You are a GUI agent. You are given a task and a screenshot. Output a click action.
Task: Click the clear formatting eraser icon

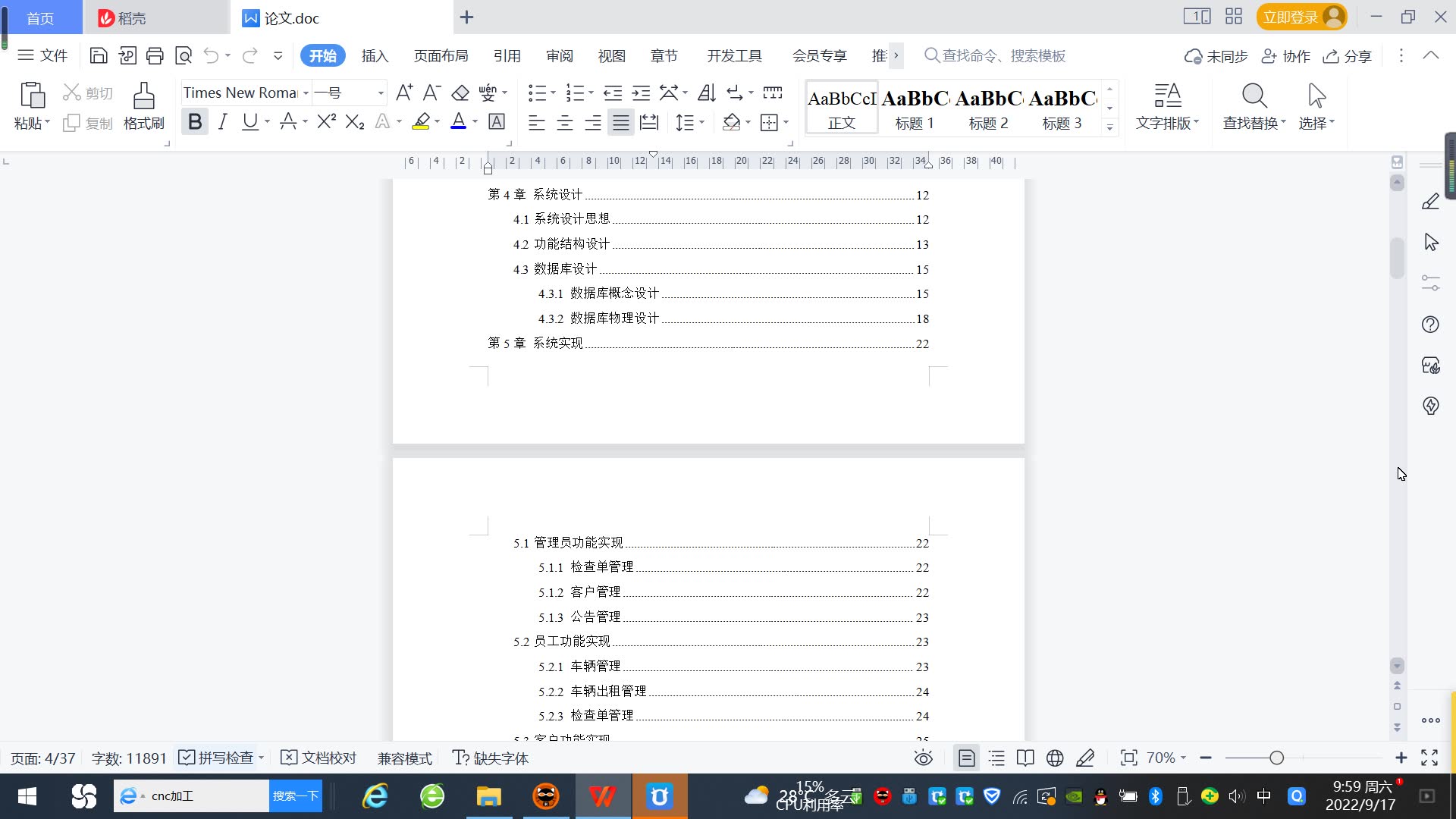(460, 93)
